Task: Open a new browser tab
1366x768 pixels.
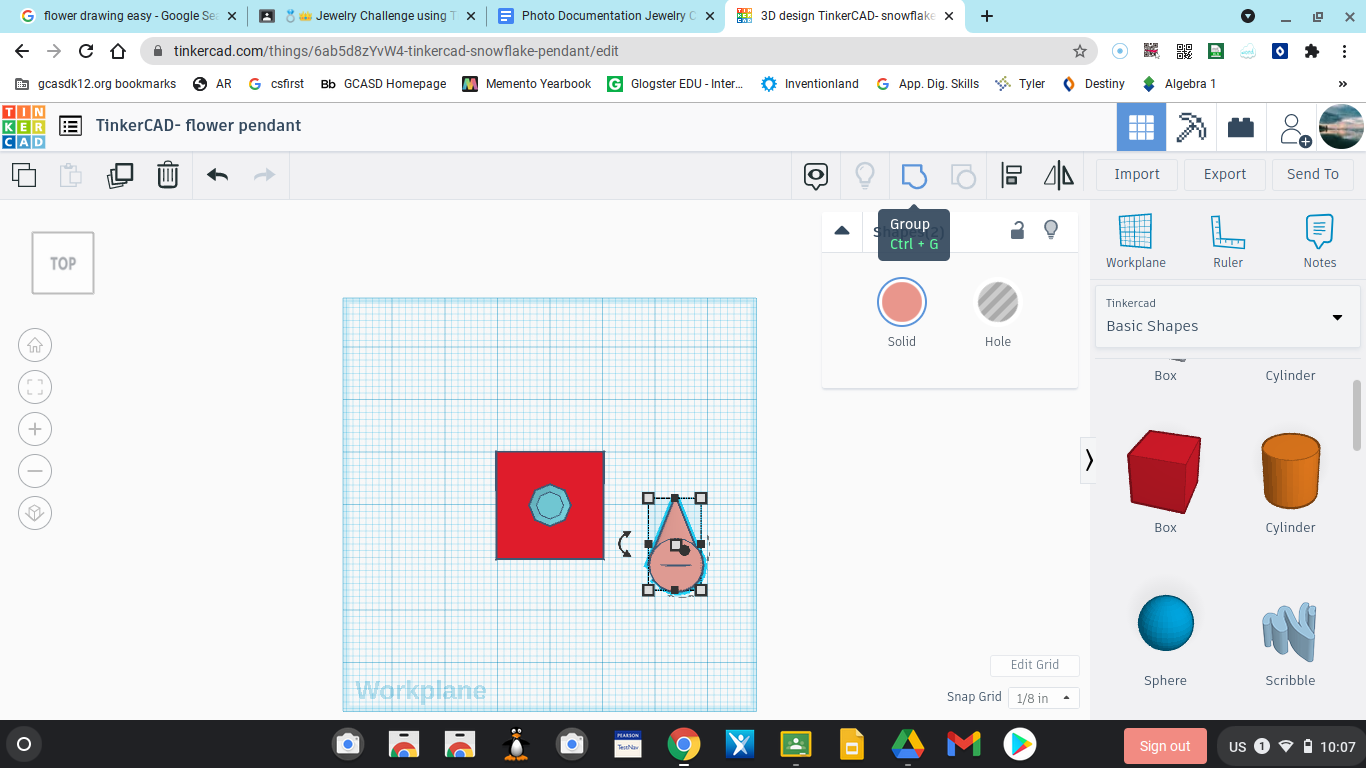Action: tap(987, 16)
